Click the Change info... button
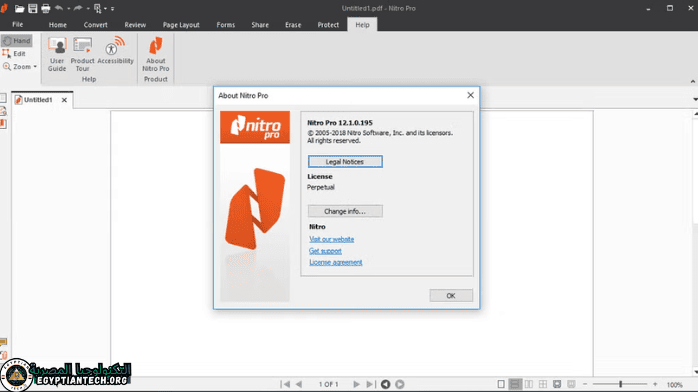Image resolution: width=698 pixels, height=392 pixels. [345, 211]
